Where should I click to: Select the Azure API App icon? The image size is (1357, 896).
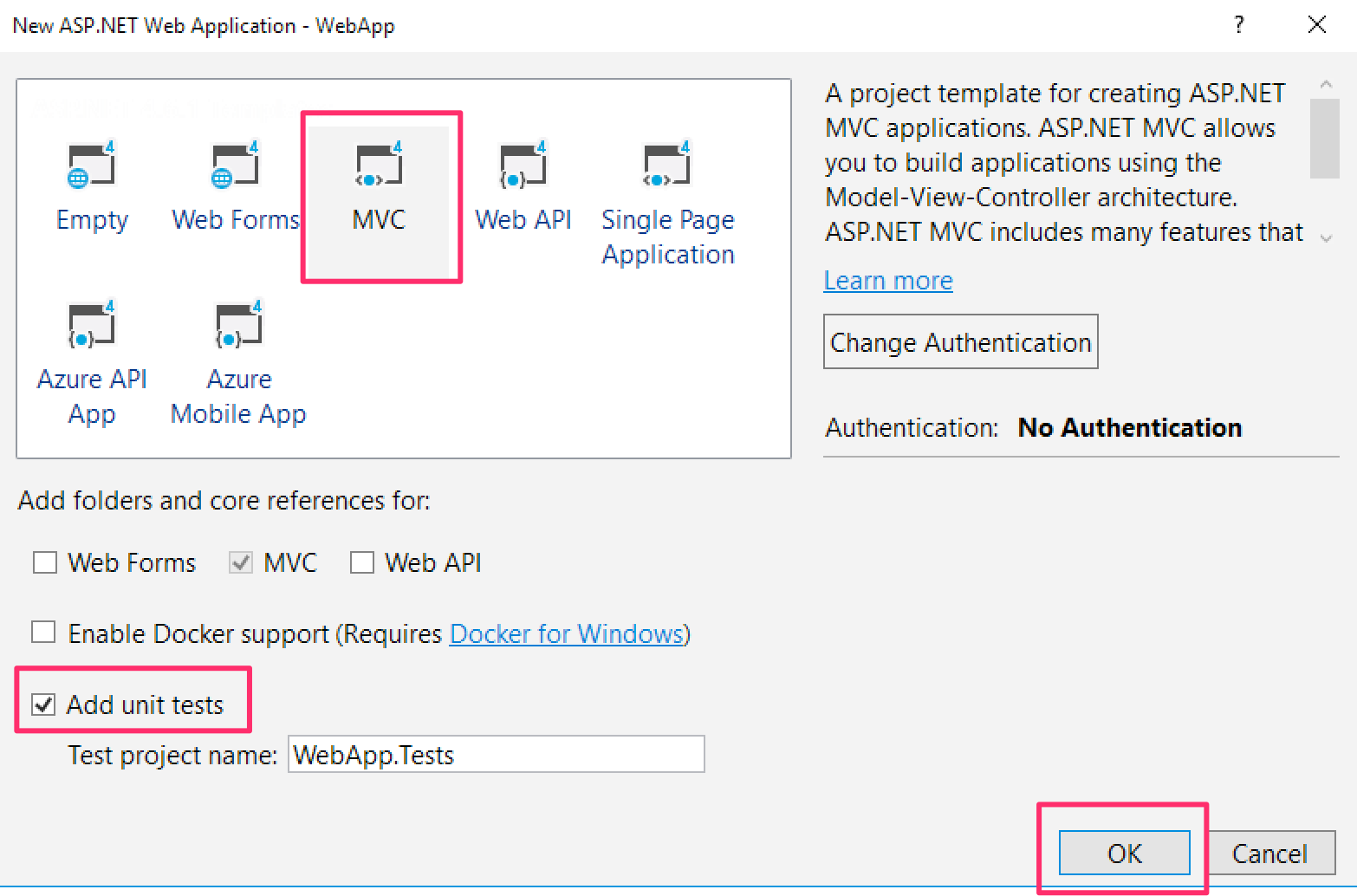click(x=92, y=324)
